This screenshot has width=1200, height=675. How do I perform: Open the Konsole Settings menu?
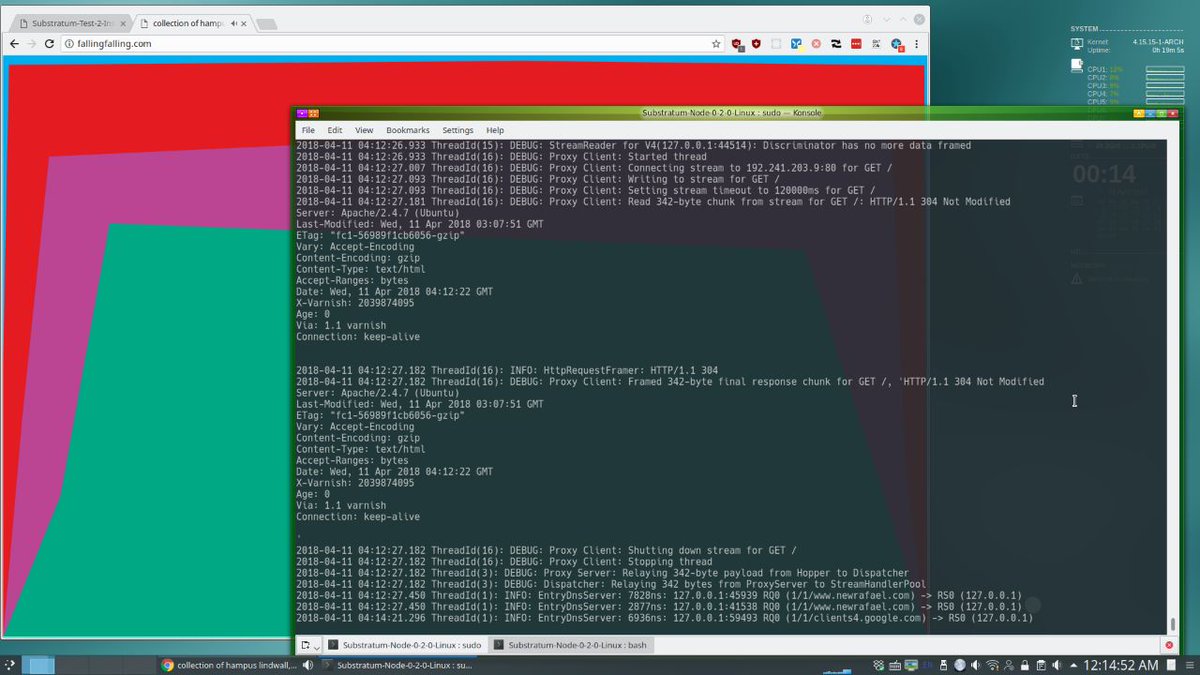click(x=458, y=130)
